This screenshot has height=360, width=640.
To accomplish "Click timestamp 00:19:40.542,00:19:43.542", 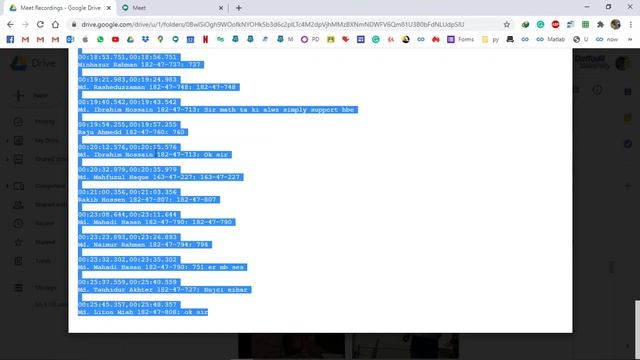I will 127,102.
